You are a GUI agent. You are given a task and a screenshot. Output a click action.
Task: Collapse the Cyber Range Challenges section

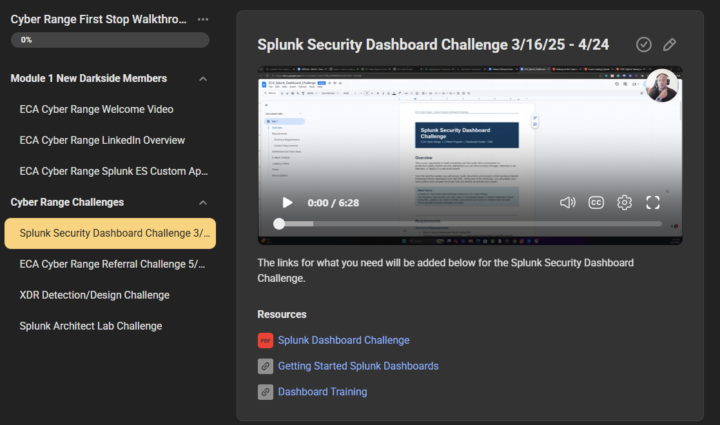click(203, 203)
